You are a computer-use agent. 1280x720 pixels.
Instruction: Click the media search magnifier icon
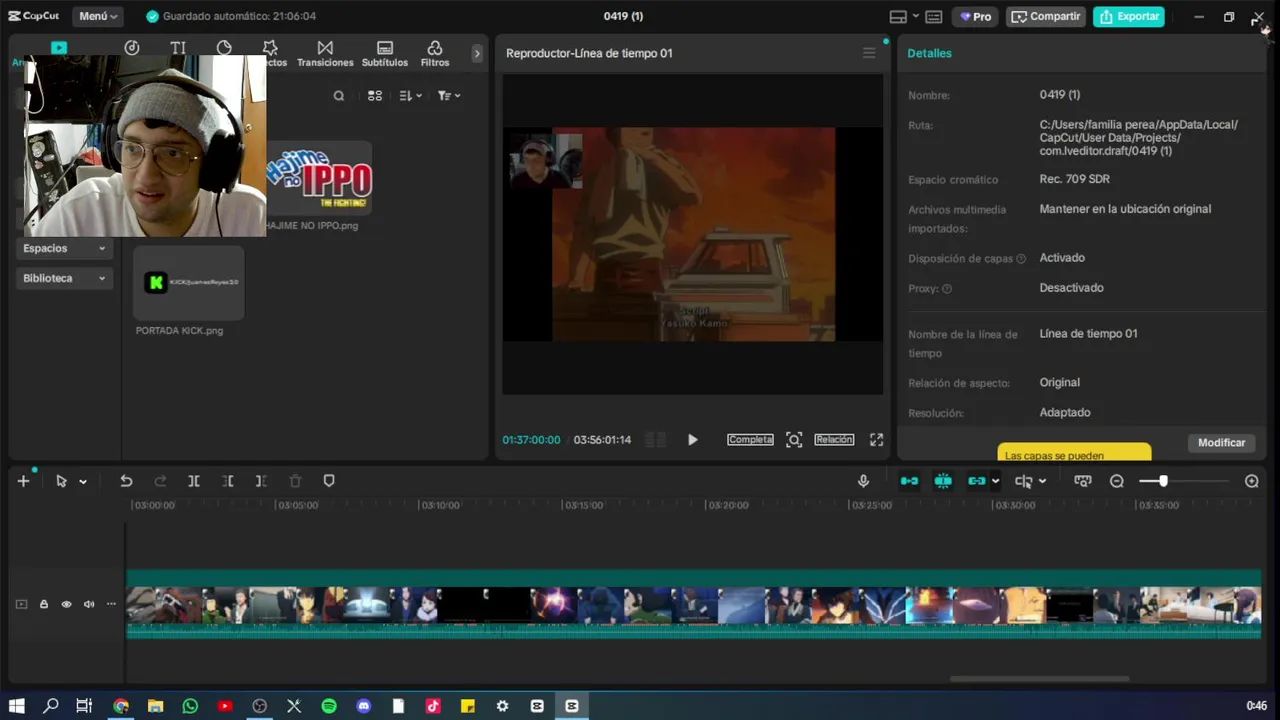339,96
